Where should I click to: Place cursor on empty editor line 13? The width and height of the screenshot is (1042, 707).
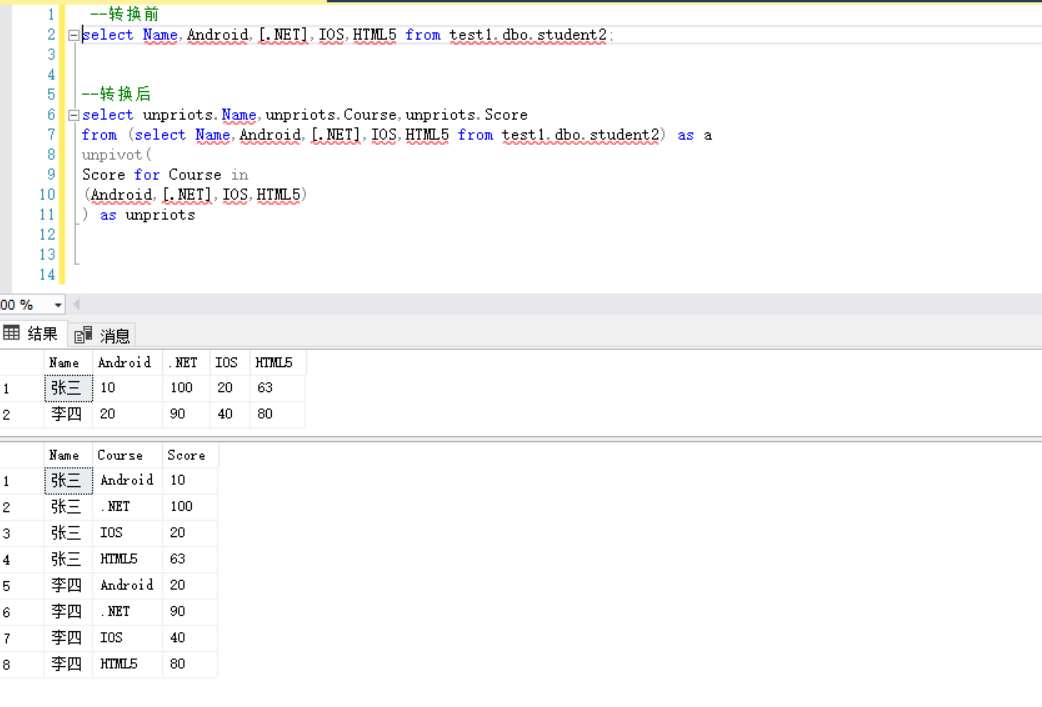[300, 254]
